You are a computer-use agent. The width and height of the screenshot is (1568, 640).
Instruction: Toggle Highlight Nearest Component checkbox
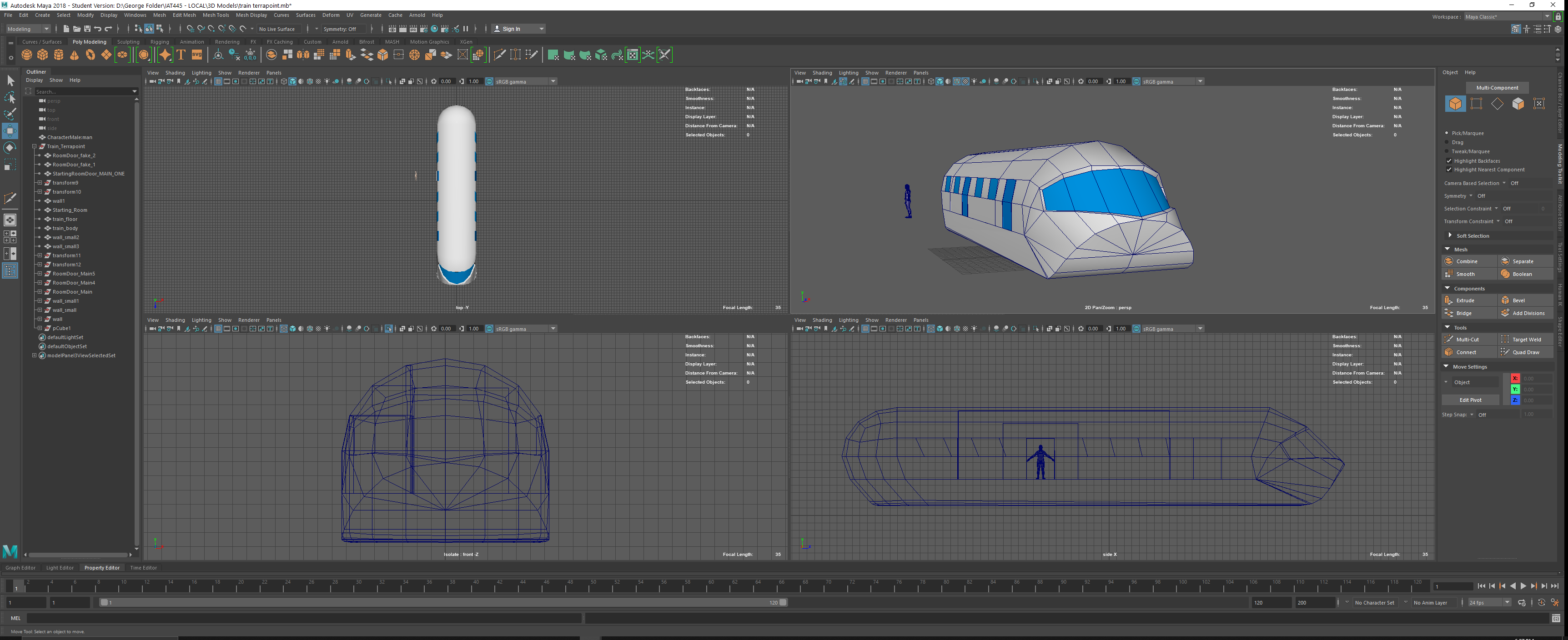click(x=1449, y=170)
